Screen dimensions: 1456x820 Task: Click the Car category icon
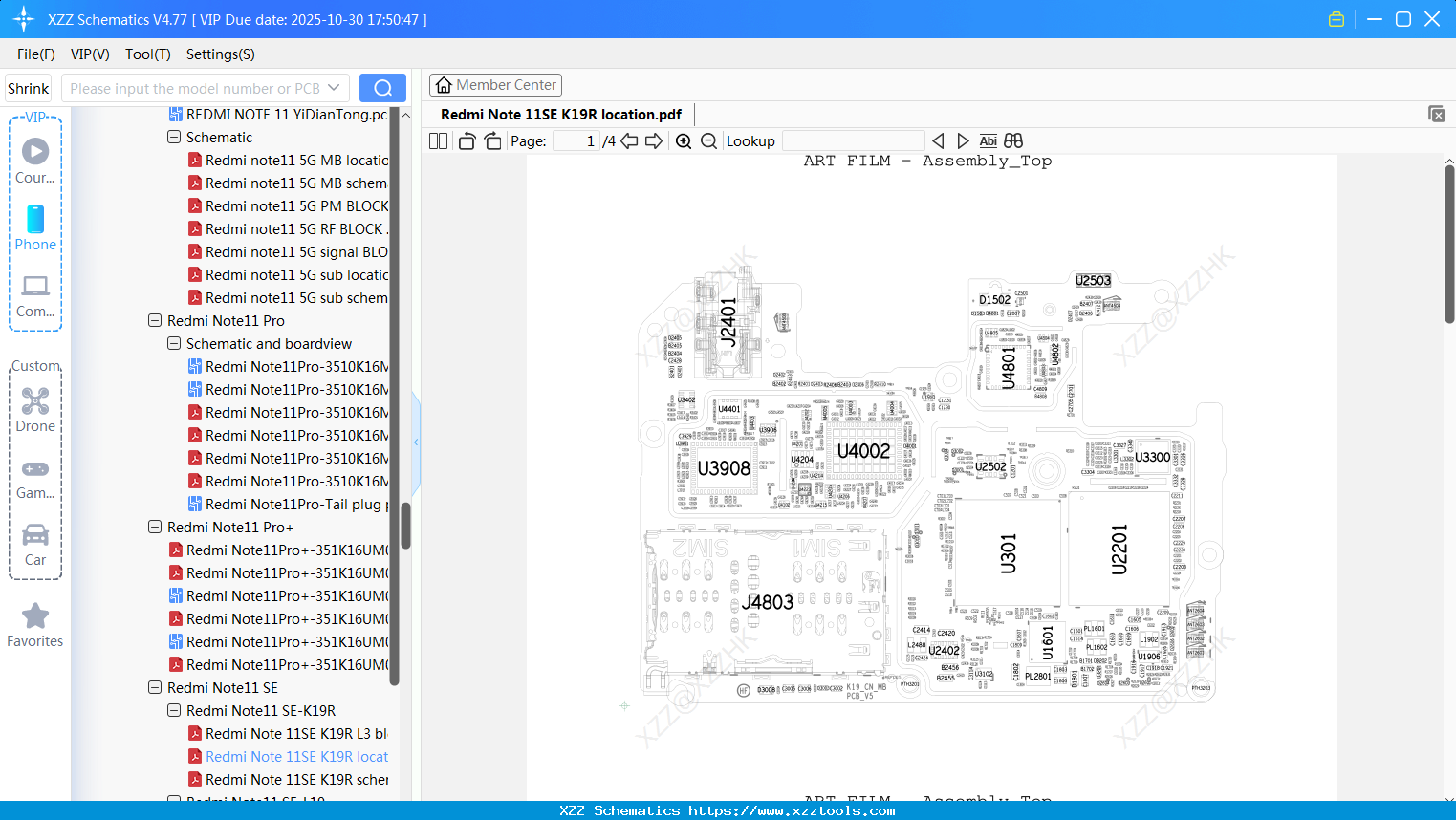[35, 538]
